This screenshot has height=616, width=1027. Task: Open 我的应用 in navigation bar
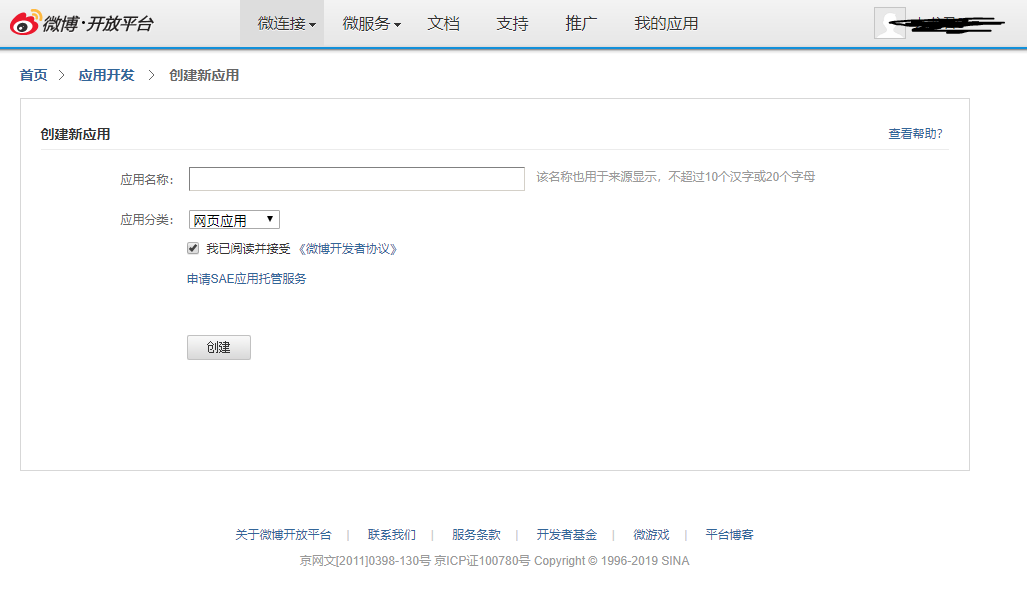click(x=666, y=24)
